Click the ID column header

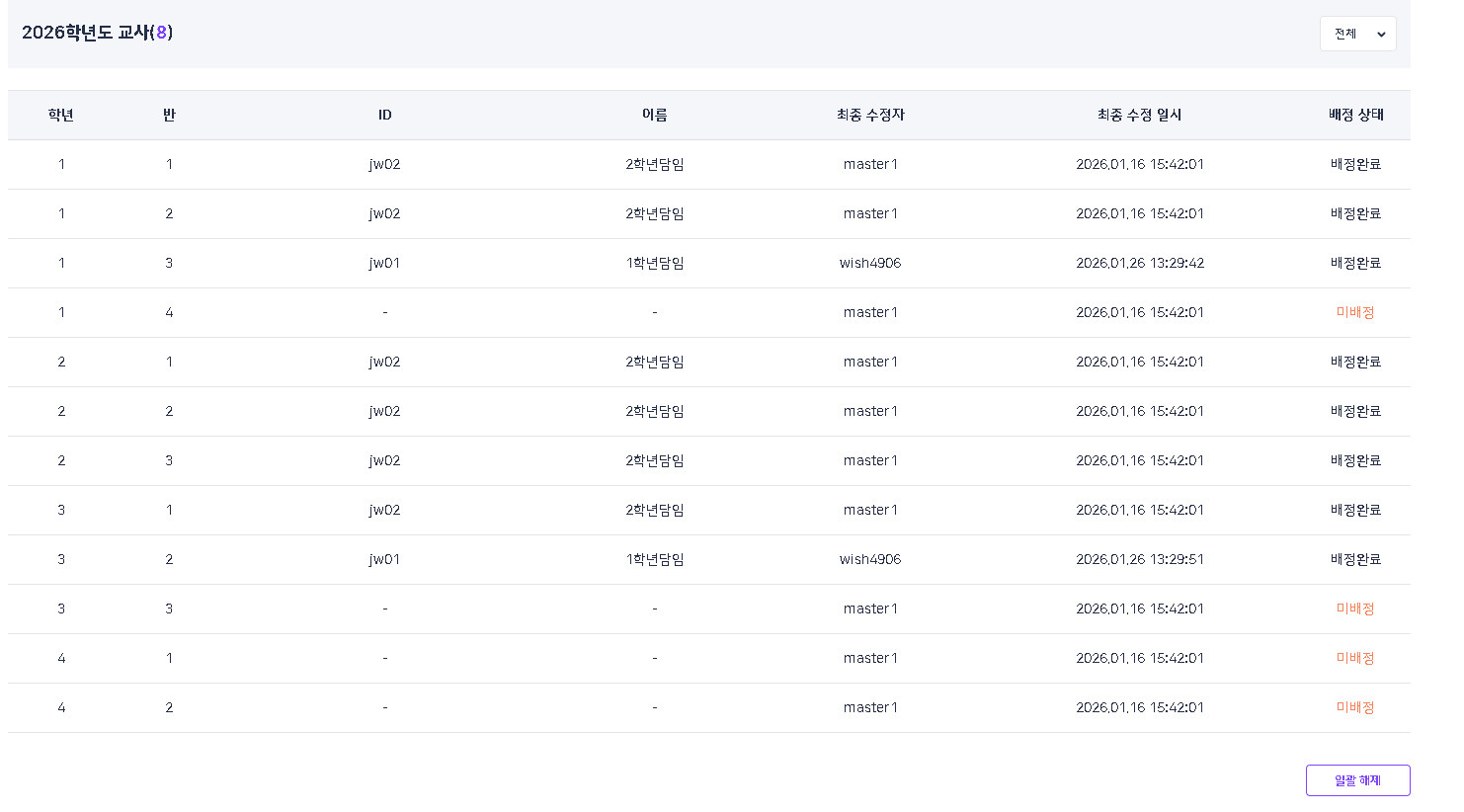pos(384,116)
